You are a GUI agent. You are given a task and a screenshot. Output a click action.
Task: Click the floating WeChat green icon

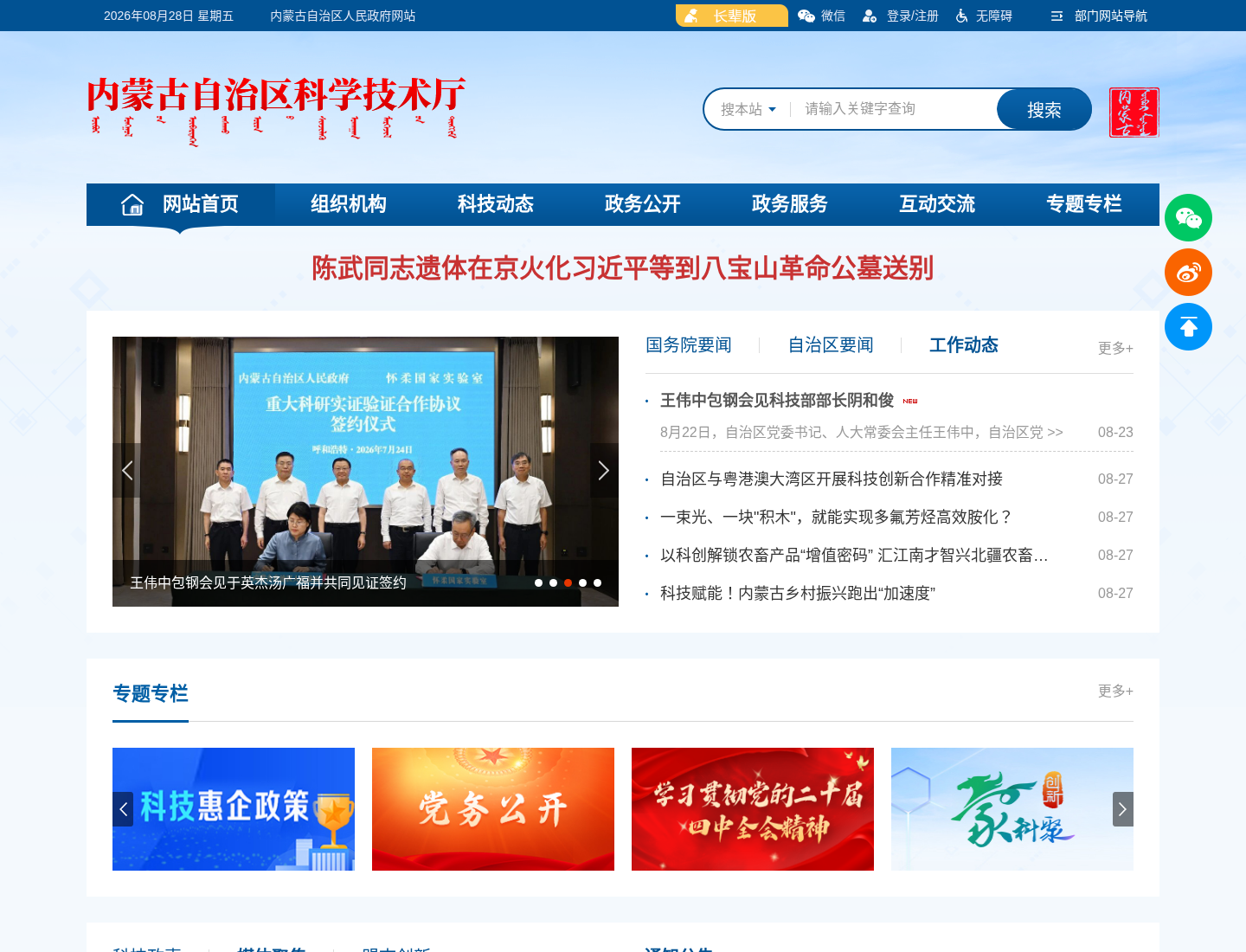(x=1188, y=218)
